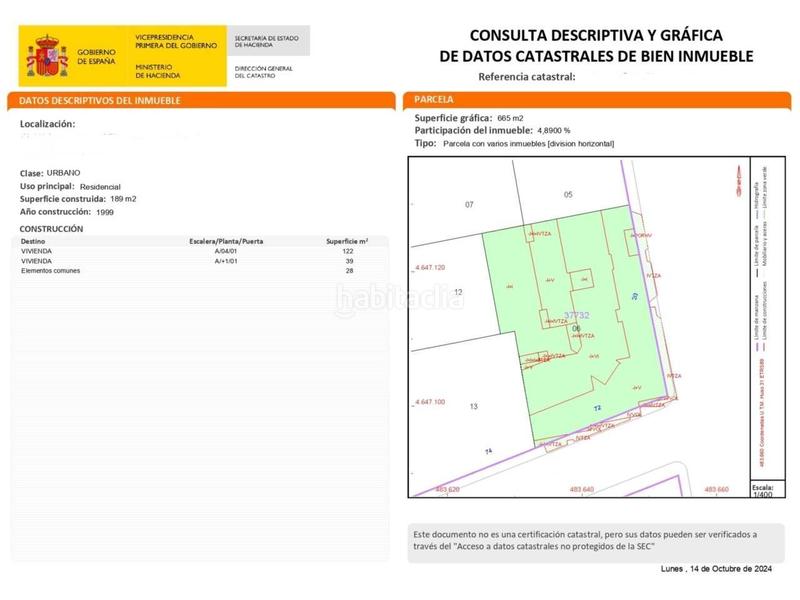Click parcel 05 at top of map

click(568, 194)
